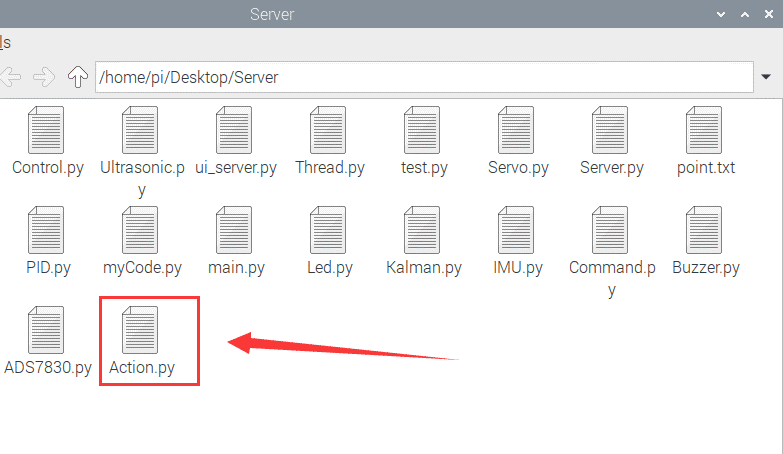Click the PID.py file name label

pyautogui.click(x=48, y=268)
